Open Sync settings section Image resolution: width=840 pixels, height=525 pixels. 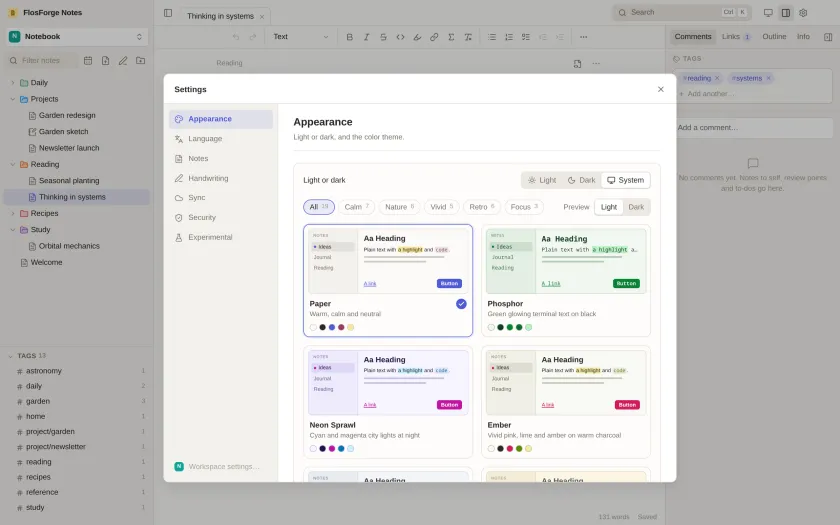pos(221,198)
